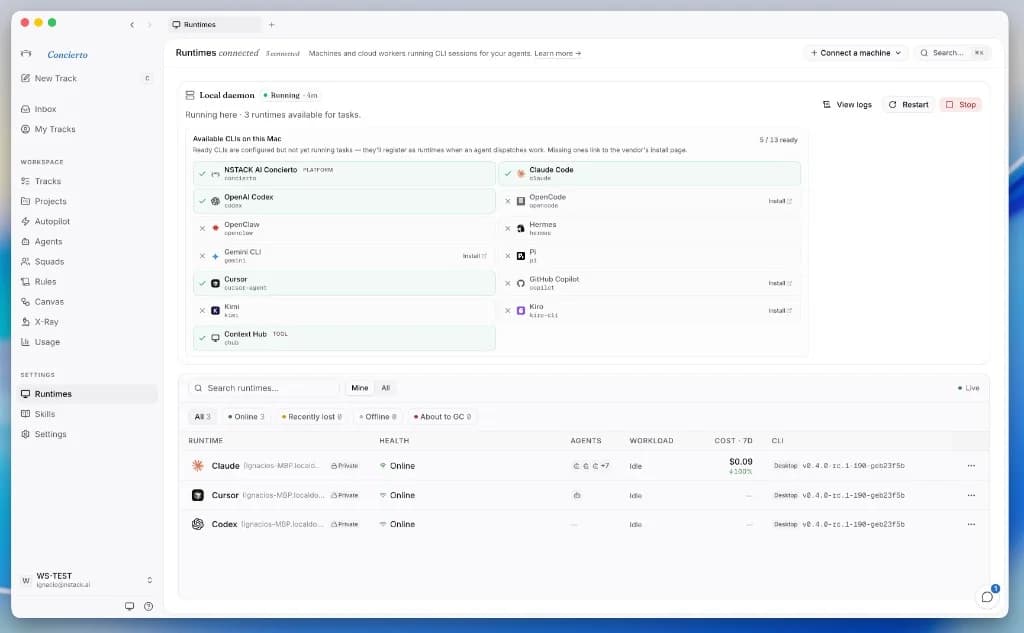Expand the Connect a machine dropdown
1024x633 pixels.
point(855,53)
